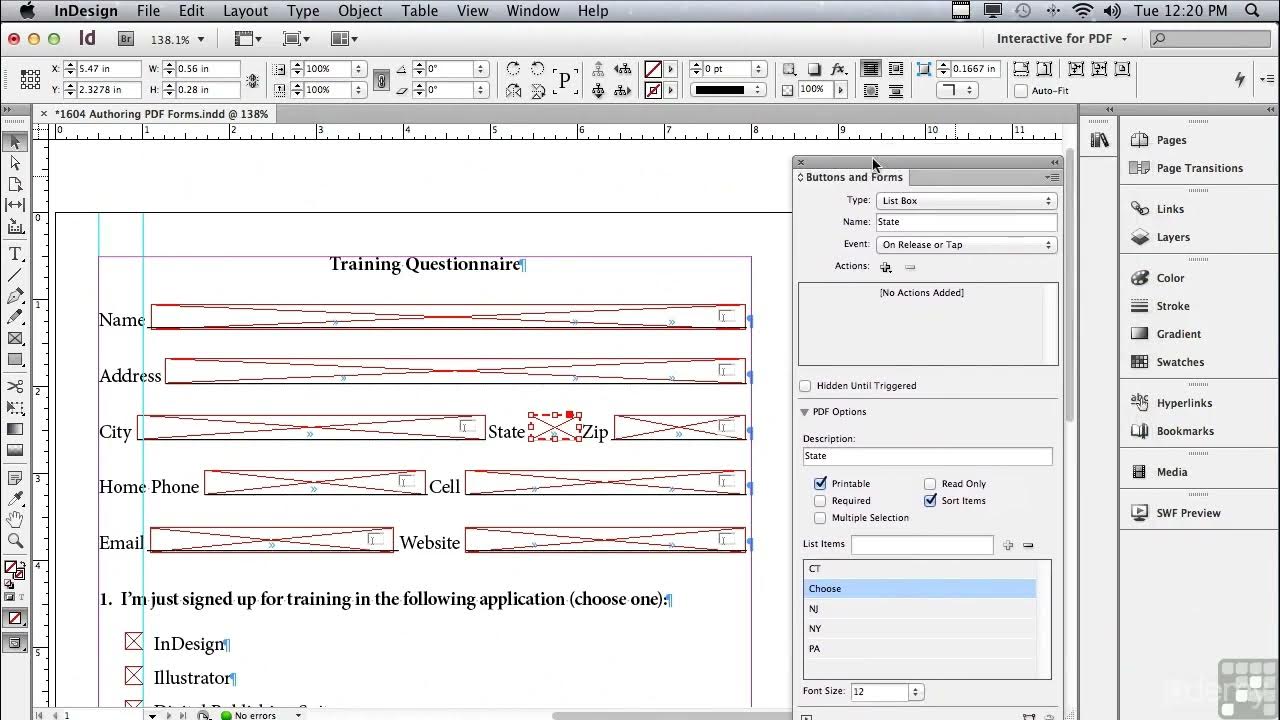Image resolution: width=1280 pixels, height=720 pixels.
Task: Uncheck the Sort Items checkbox
Action: tap(930, 500)
